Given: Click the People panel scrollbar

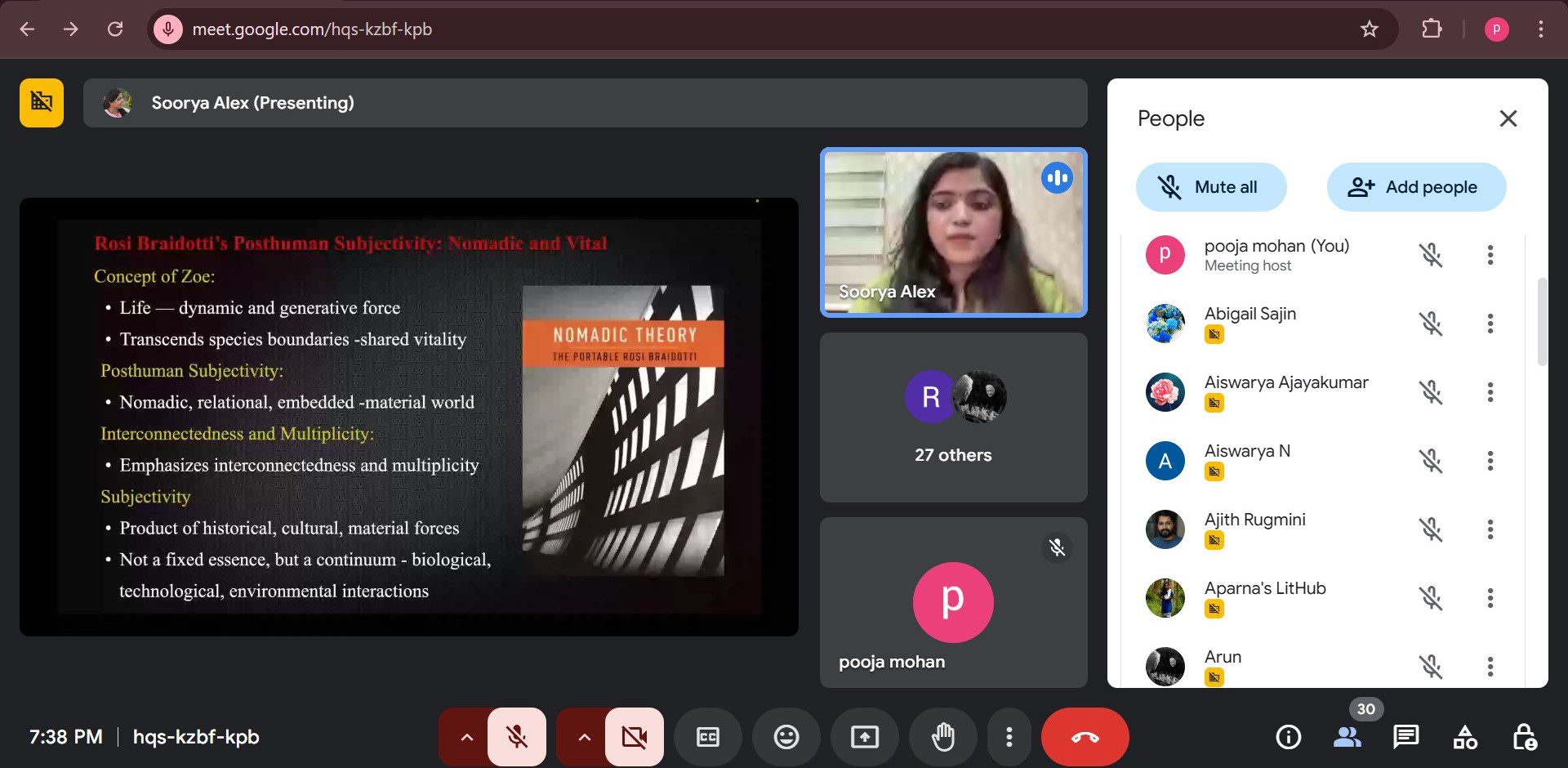Looking at the screenshot, I should pyautogui.click(x=1542, y=323).
